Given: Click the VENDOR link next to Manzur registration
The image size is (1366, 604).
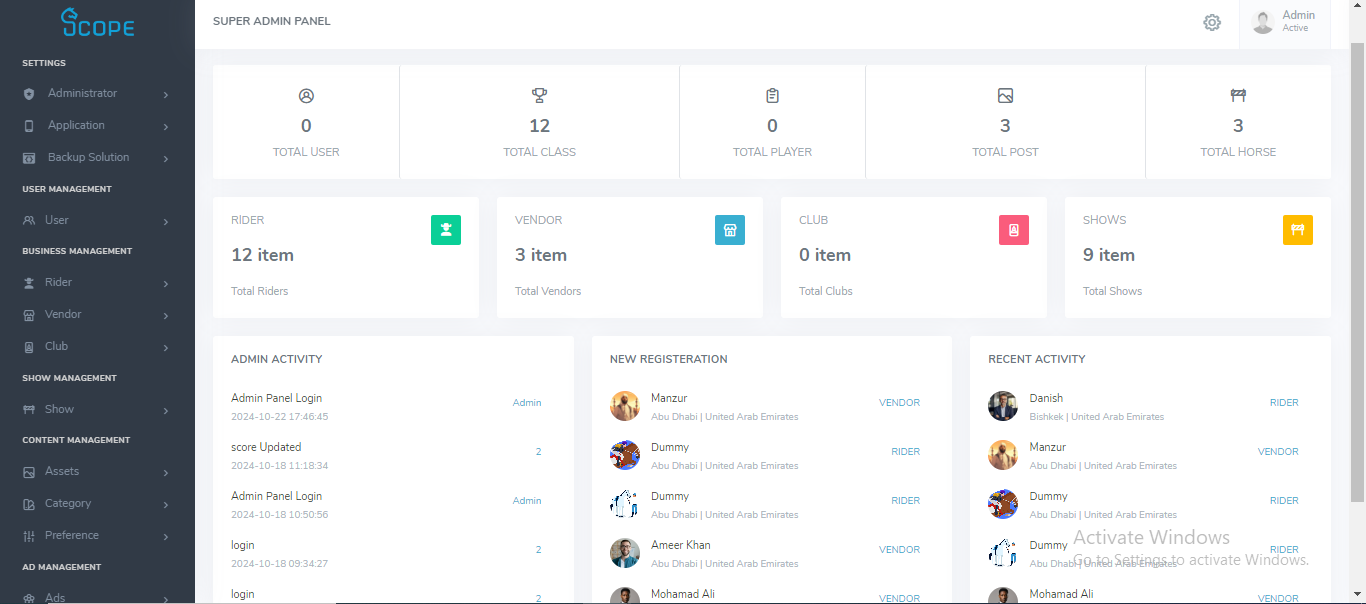Looking at the screenshot, I should [899, 403].
